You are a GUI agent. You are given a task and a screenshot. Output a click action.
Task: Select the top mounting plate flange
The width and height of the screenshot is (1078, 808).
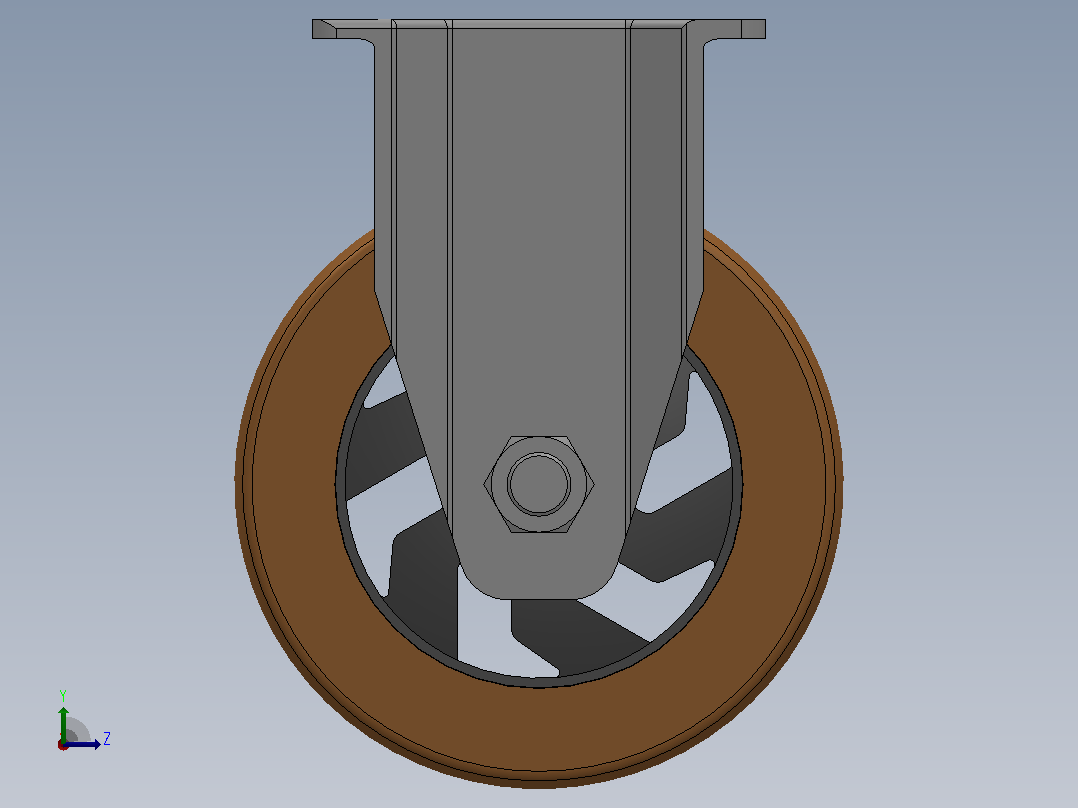point(539,25)
